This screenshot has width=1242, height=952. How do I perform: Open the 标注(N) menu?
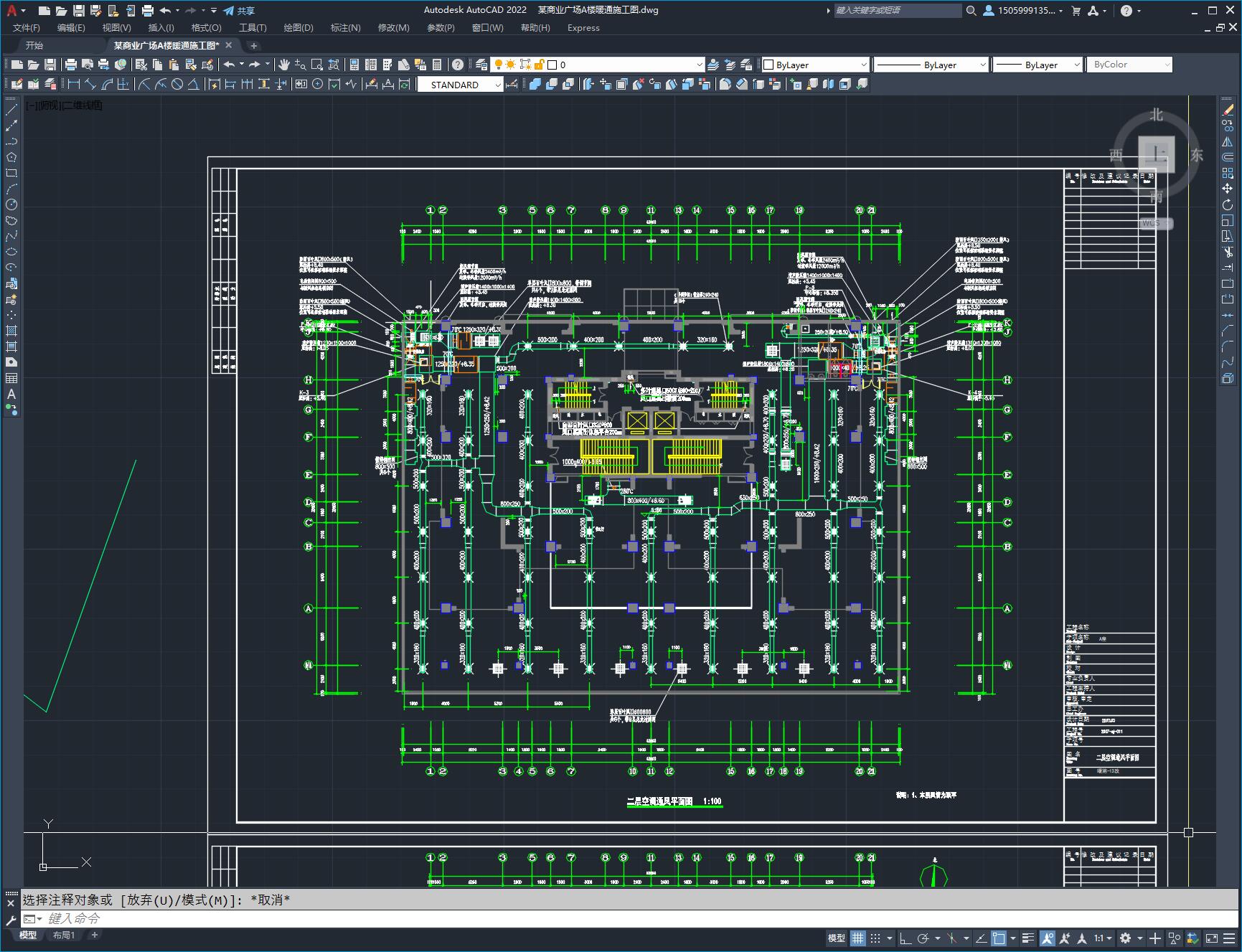pos(345,28)
